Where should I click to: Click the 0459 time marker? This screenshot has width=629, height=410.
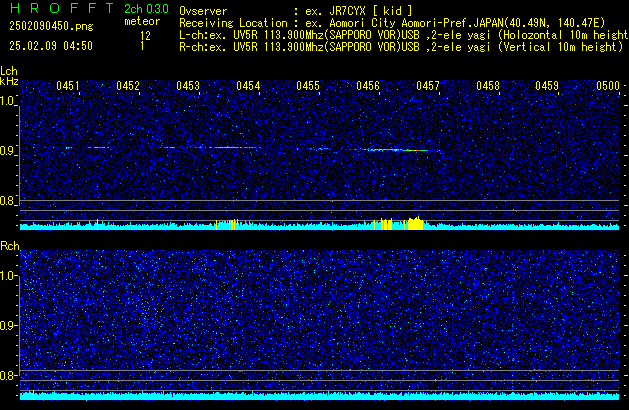pos(547,86)
